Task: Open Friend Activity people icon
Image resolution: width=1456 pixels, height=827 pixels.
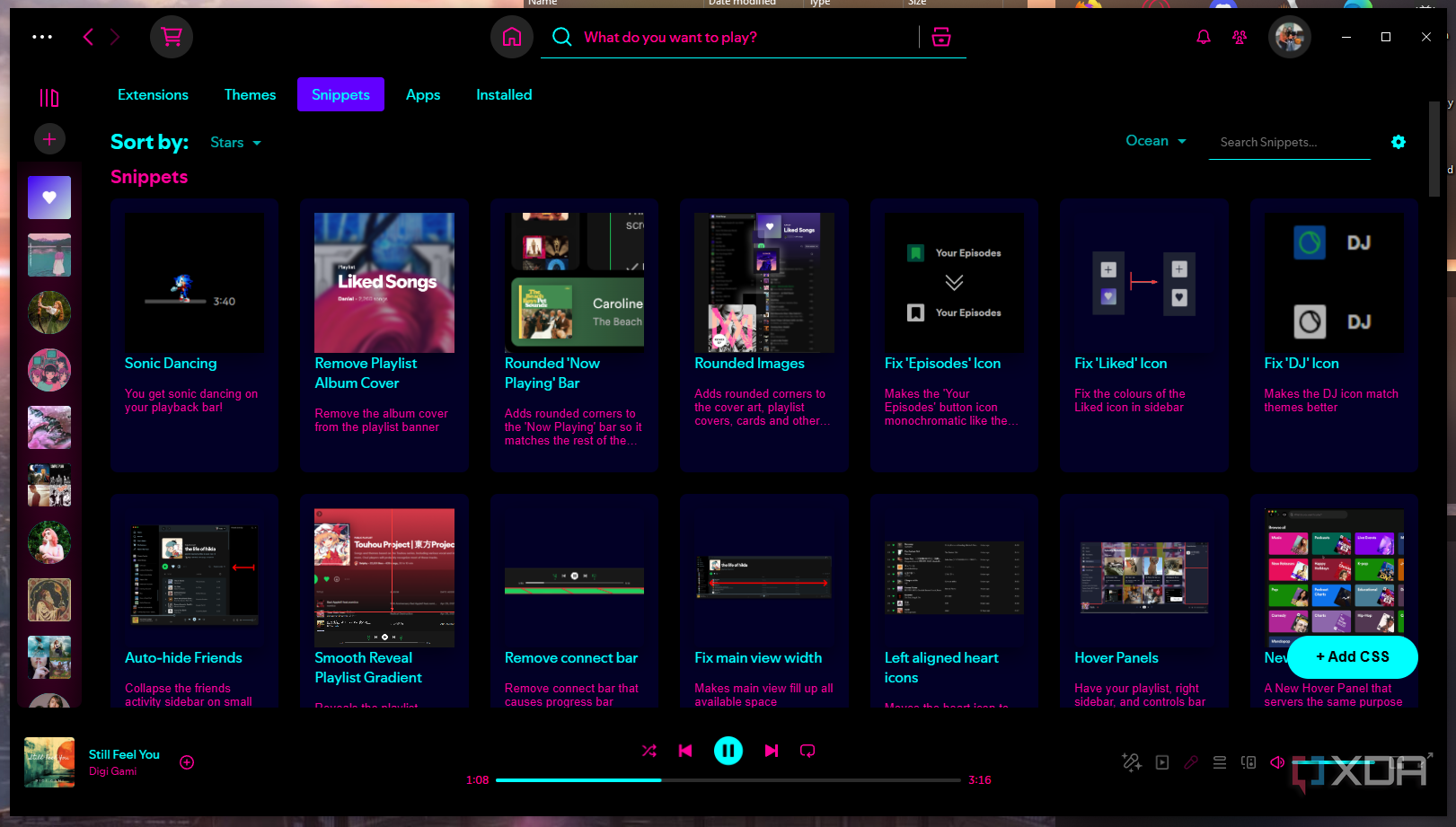Action: coord(1240,37)
